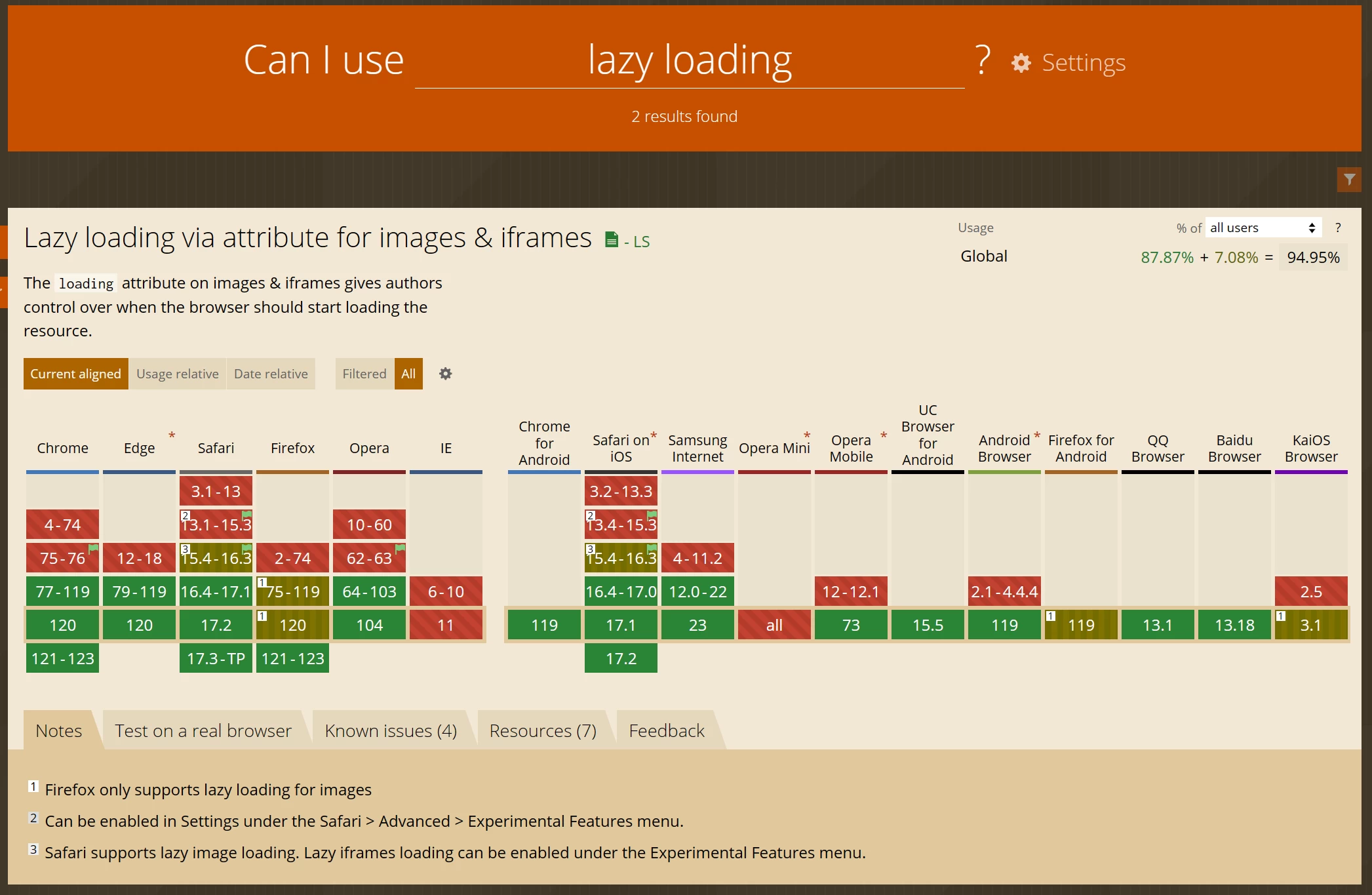
Task: Click the Opera Mini footnote asterisk
Action: pyautogui.click(x=807, y=435)
